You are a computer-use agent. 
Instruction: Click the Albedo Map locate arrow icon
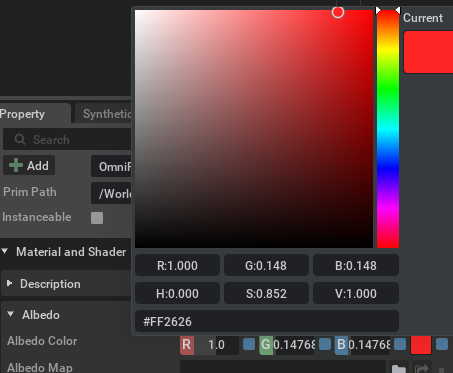[x=422, y=369]
